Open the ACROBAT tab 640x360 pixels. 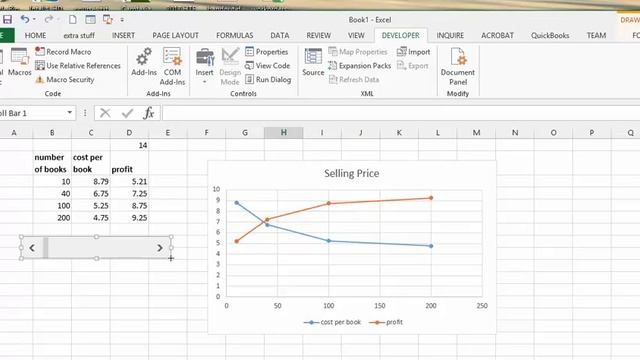pyautogui.click(x=497, y=36)
